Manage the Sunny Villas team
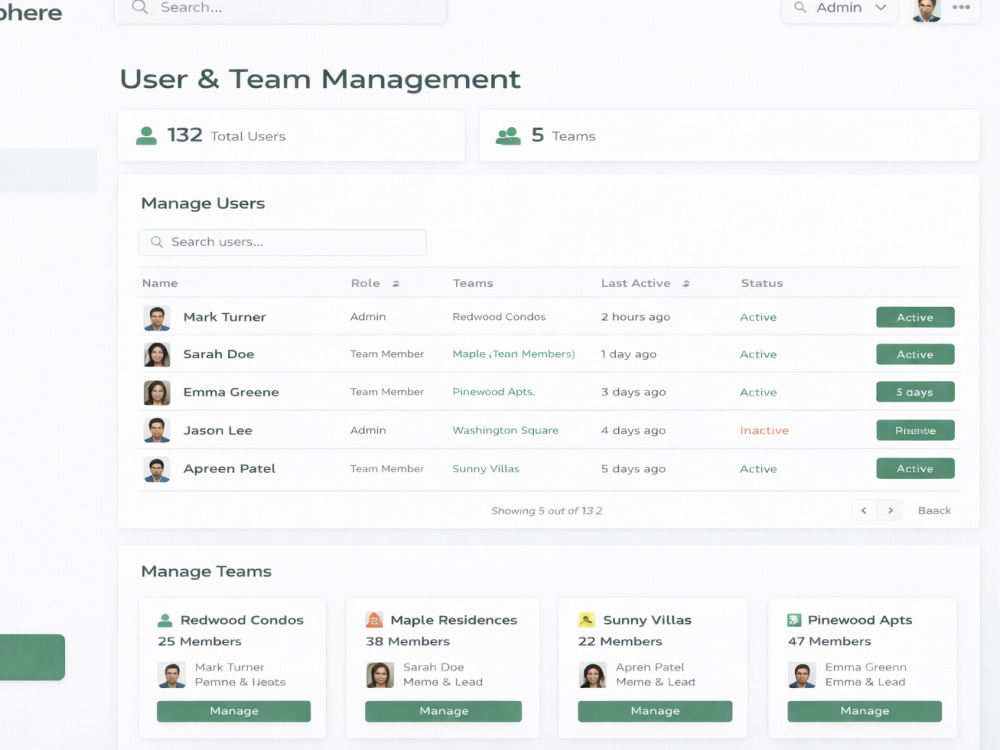The image size is (1000, 750). click(655, 711)
